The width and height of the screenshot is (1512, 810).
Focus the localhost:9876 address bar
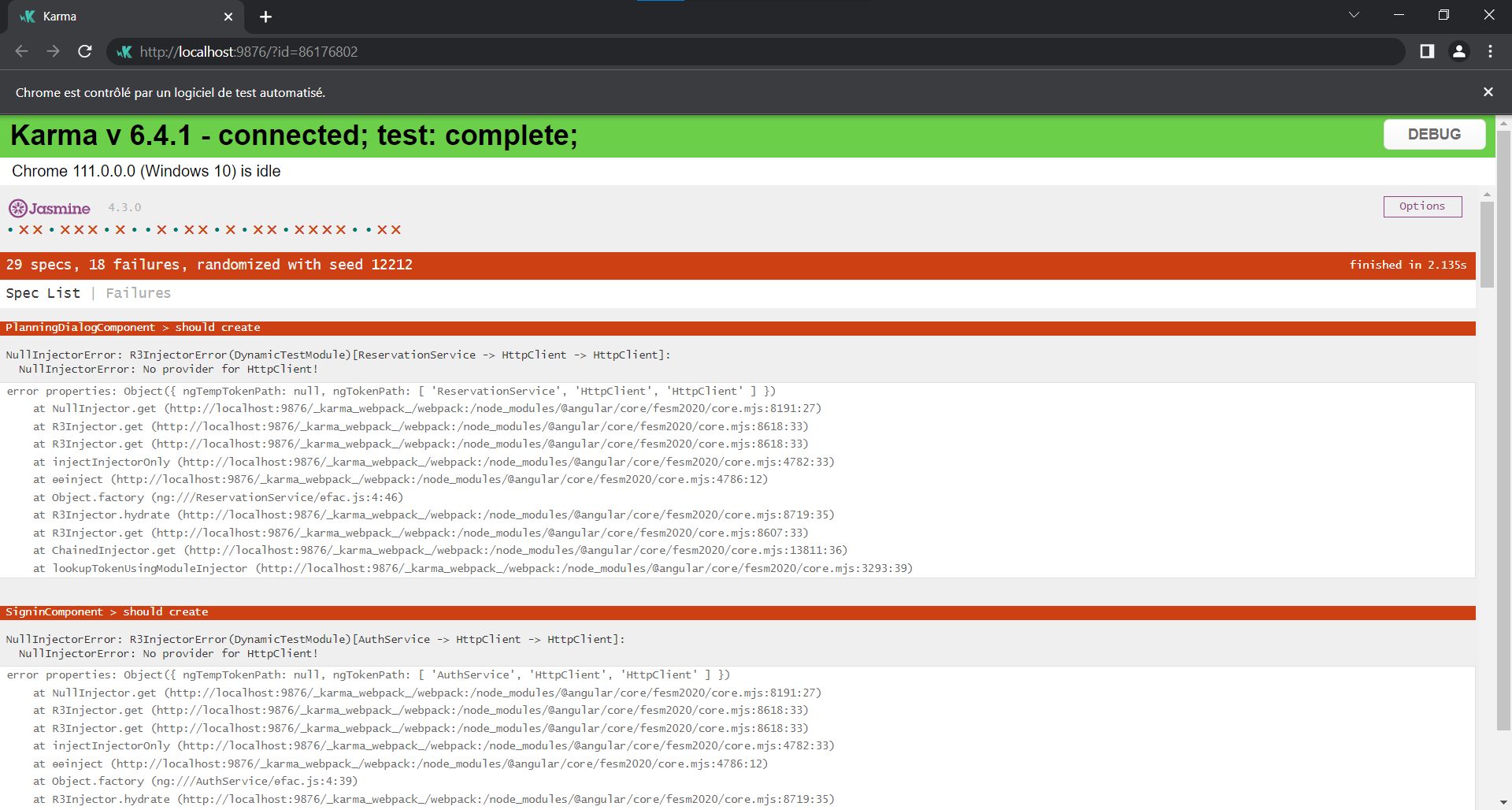pos(756,52)
